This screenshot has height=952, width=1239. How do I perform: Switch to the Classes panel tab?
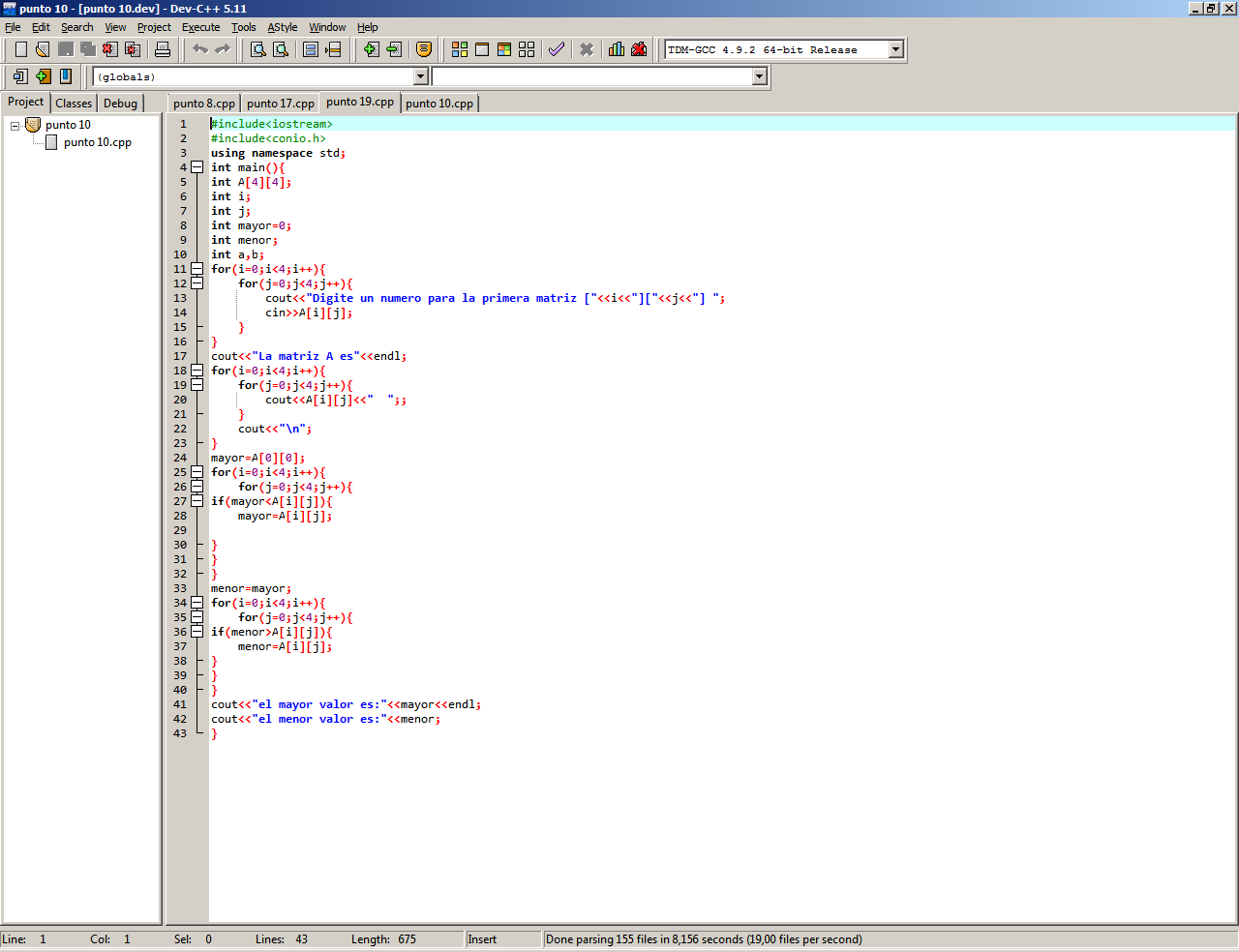click(74, 104)
